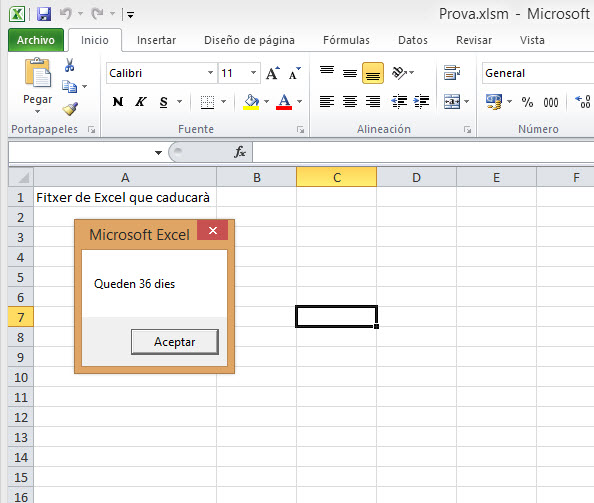Image resolution: width=594 pixels, height=503 pixels.
Task: Click the Redo arrow icon
Action: coord(97,14)
